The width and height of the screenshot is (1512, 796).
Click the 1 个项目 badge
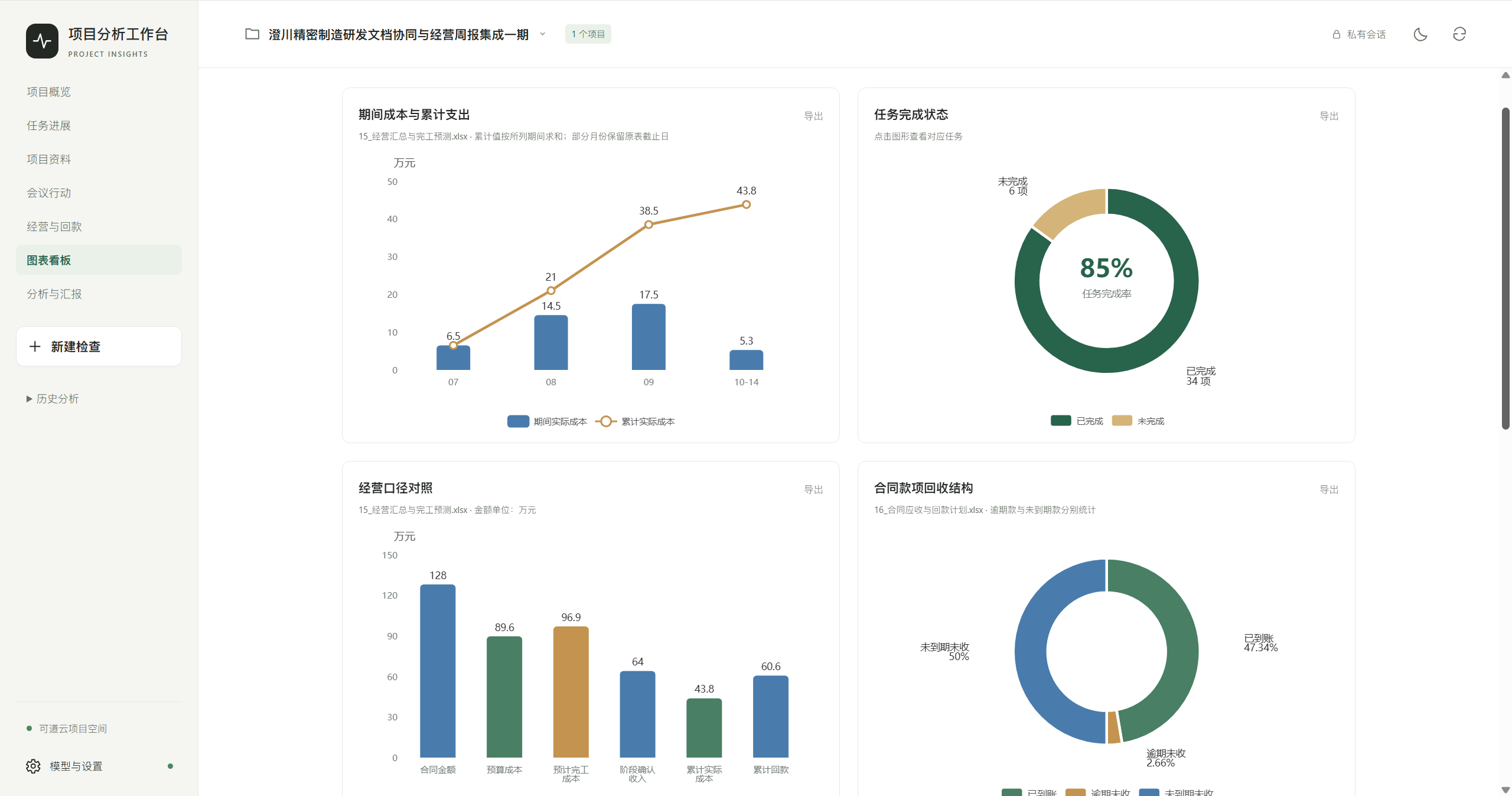pyautogui.click(x=588, y=34)
